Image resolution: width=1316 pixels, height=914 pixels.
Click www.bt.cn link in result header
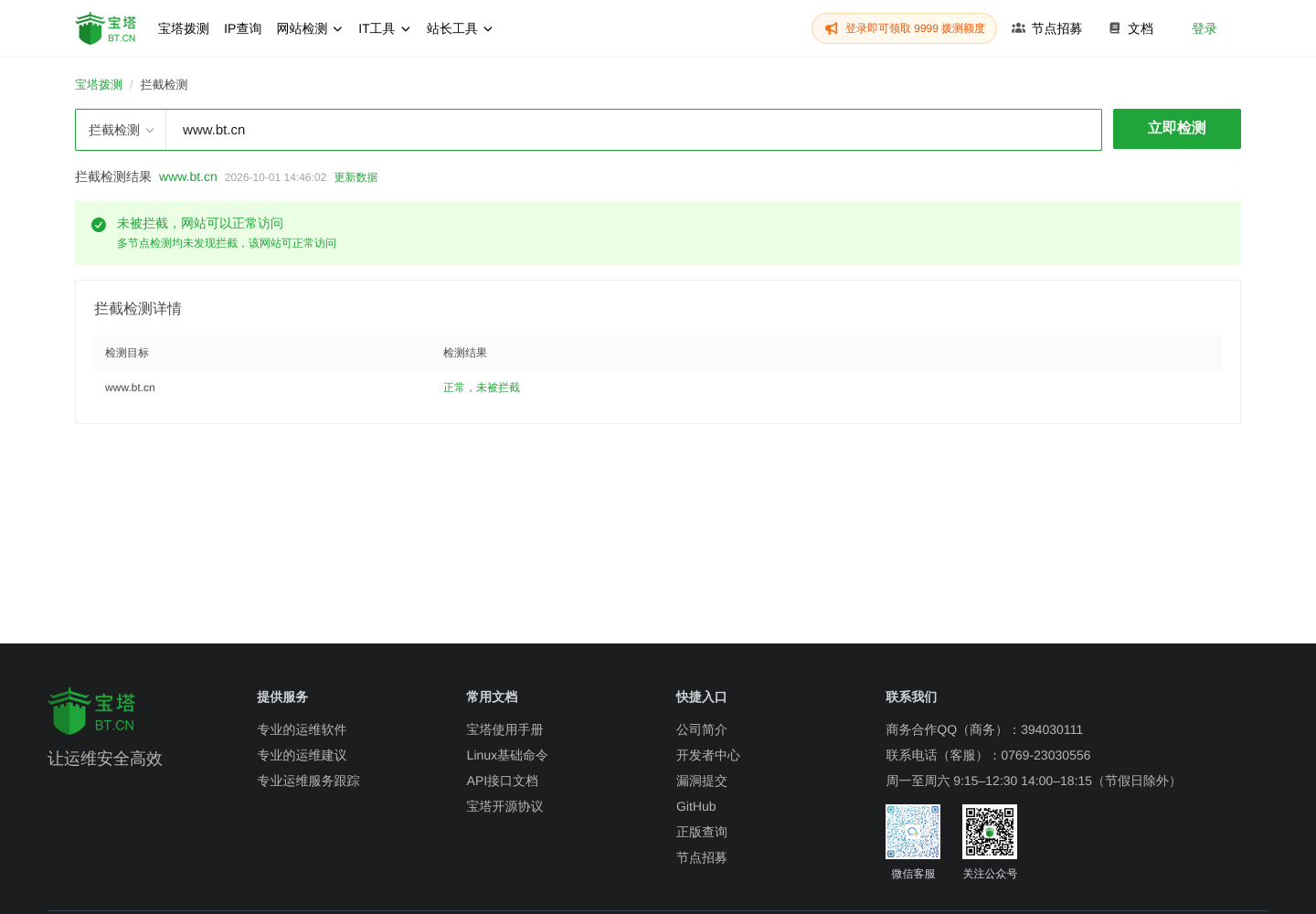(x=188, y=177)
